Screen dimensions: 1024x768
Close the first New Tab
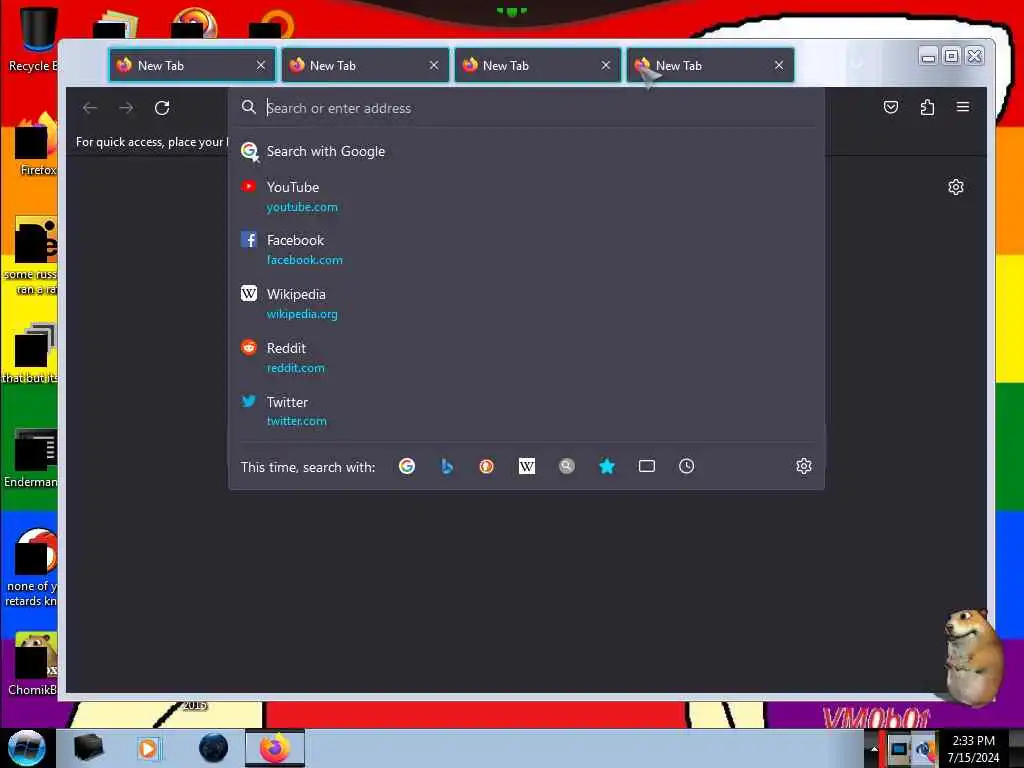click(261, 65)
